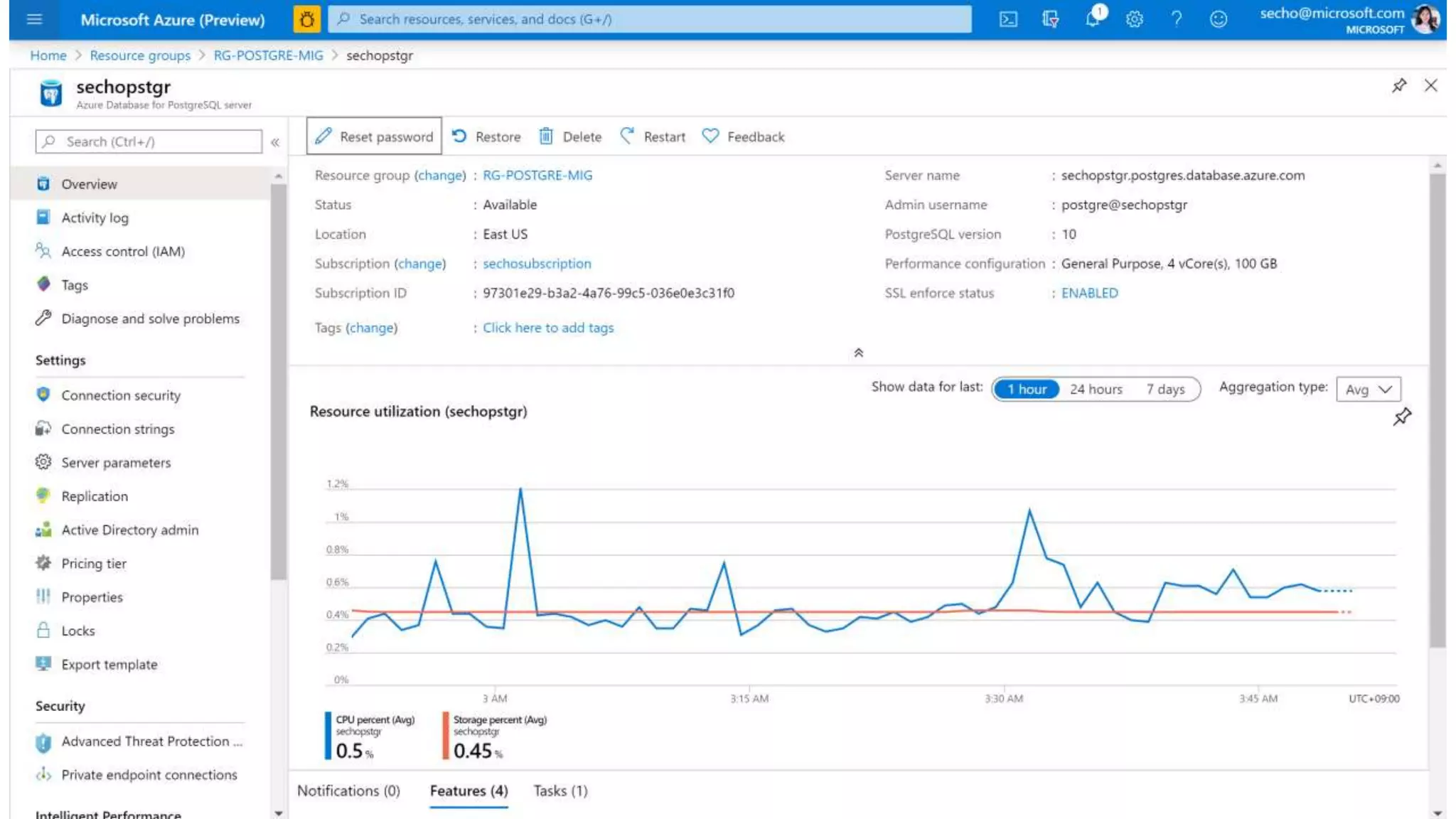The image size is (1456, 819).
Task: Click the preview bug report icon
Action: click(307, 19)
